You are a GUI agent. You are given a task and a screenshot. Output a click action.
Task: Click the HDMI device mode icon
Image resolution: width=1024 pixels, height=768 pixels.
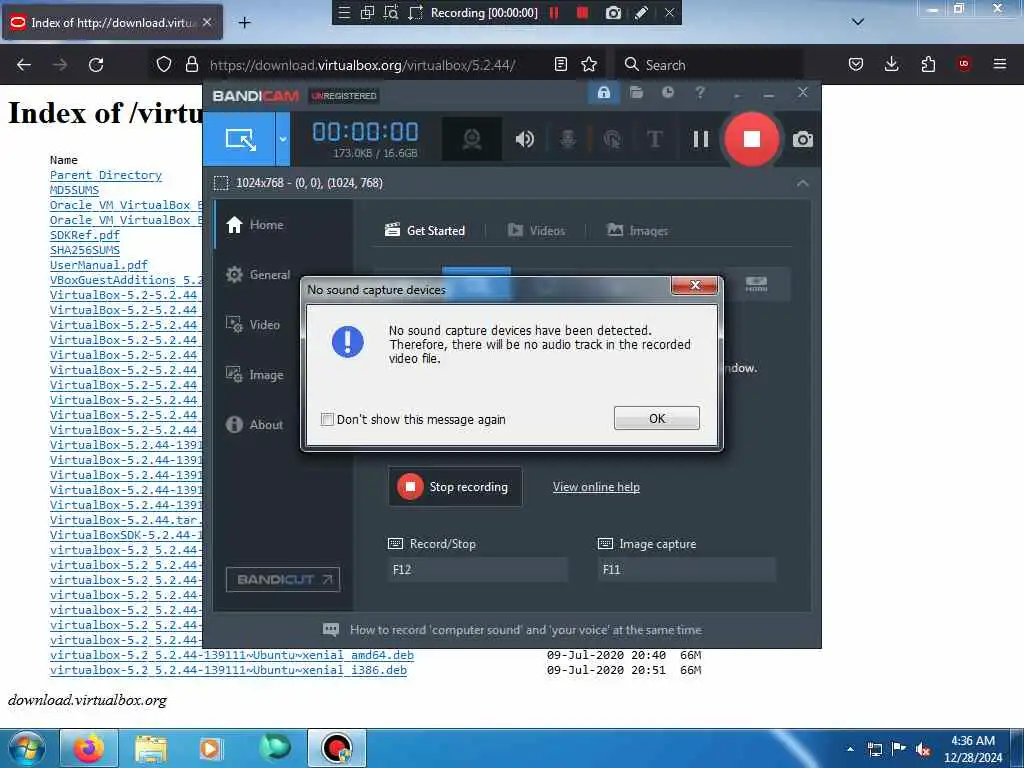click(756, 284)
